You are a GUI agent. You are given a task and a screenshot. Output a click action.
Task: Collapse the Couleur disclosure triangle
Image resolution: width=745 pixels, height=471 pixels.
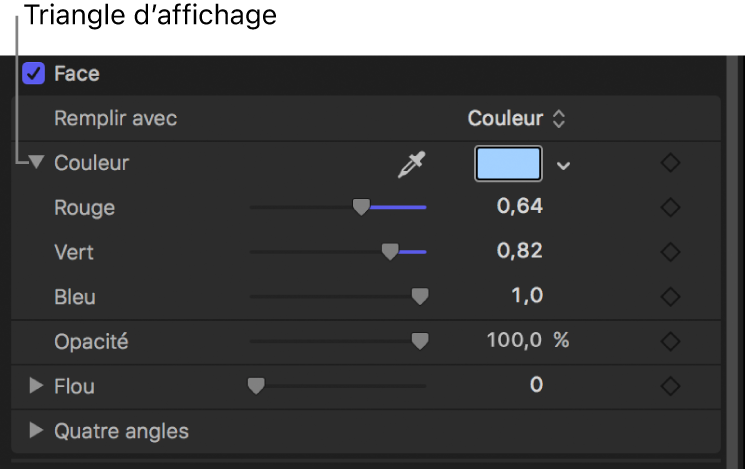[x=37, y=162]
